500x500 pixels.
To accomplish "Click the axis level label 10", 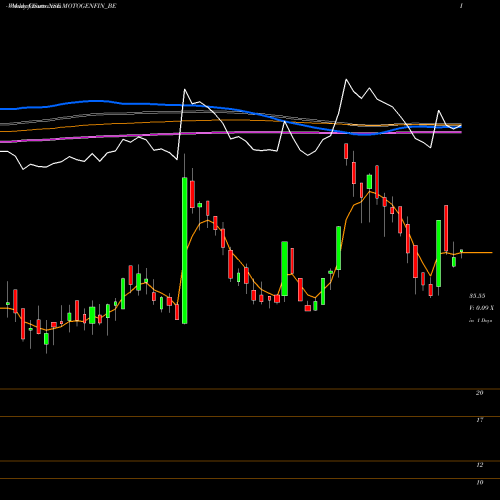I will pyautogui.click(x=479, y=482).
